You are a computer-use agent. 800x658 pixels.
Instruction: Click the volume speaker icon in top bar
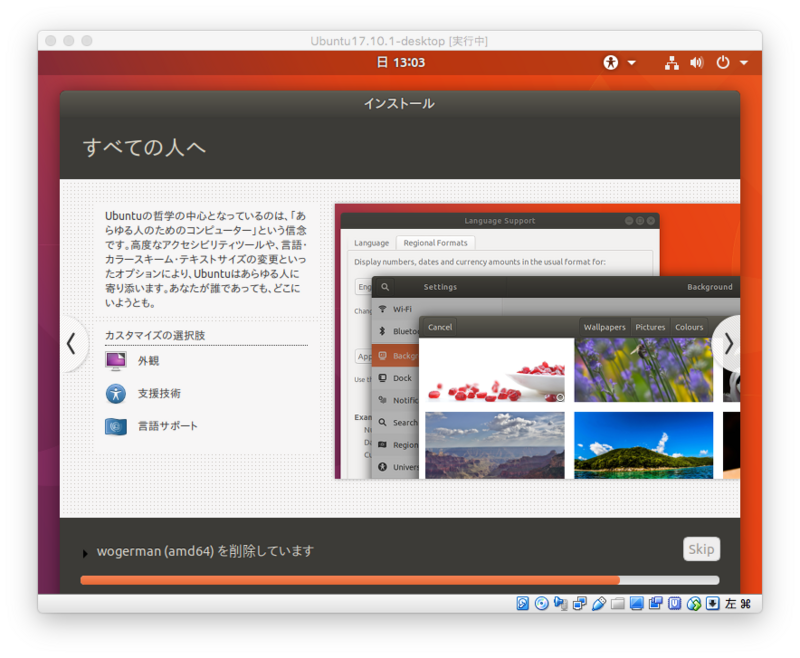[697, 62]
